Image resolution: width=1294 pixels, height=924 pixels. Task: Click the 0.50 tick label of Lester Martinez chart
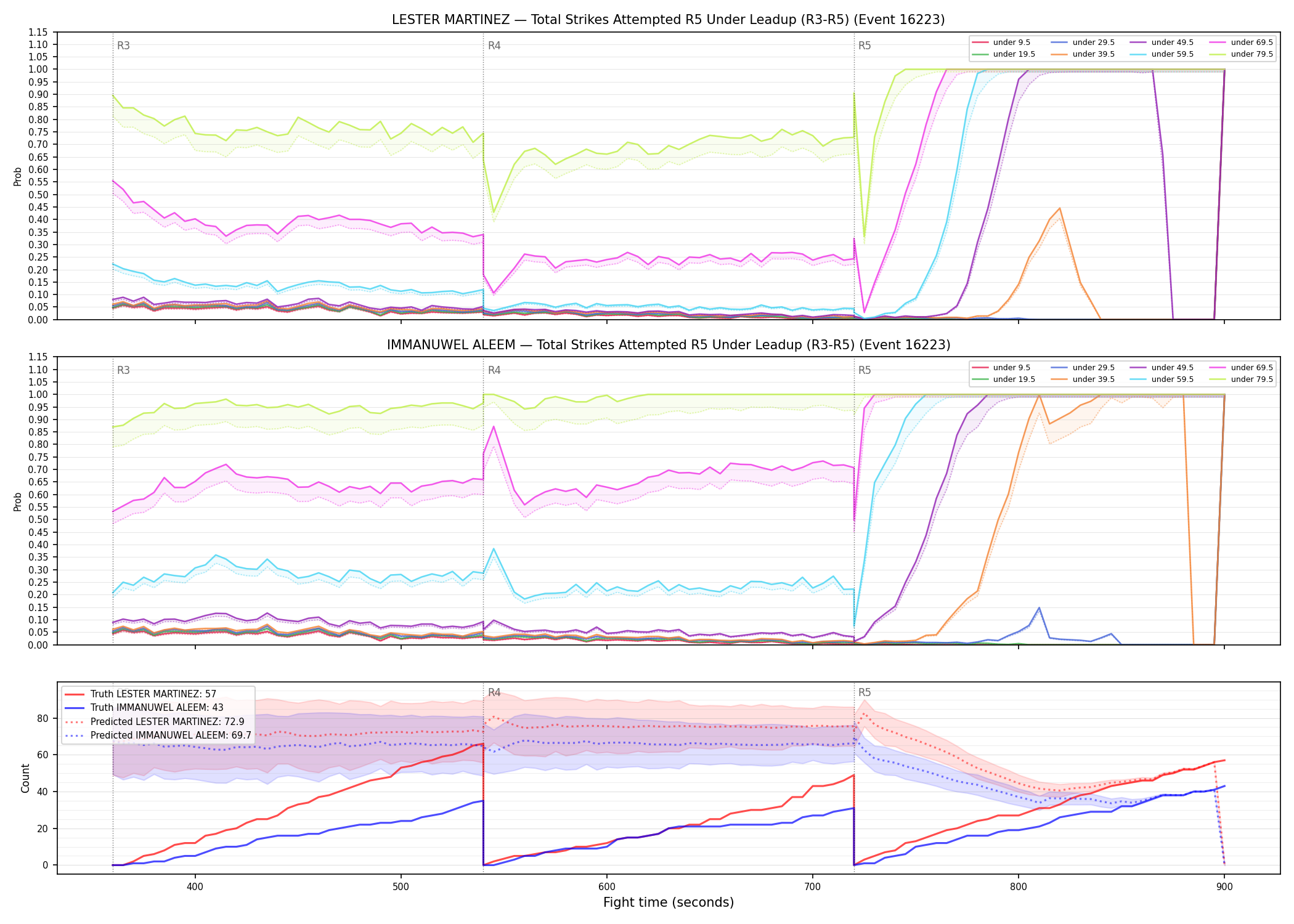coord(38,195)
